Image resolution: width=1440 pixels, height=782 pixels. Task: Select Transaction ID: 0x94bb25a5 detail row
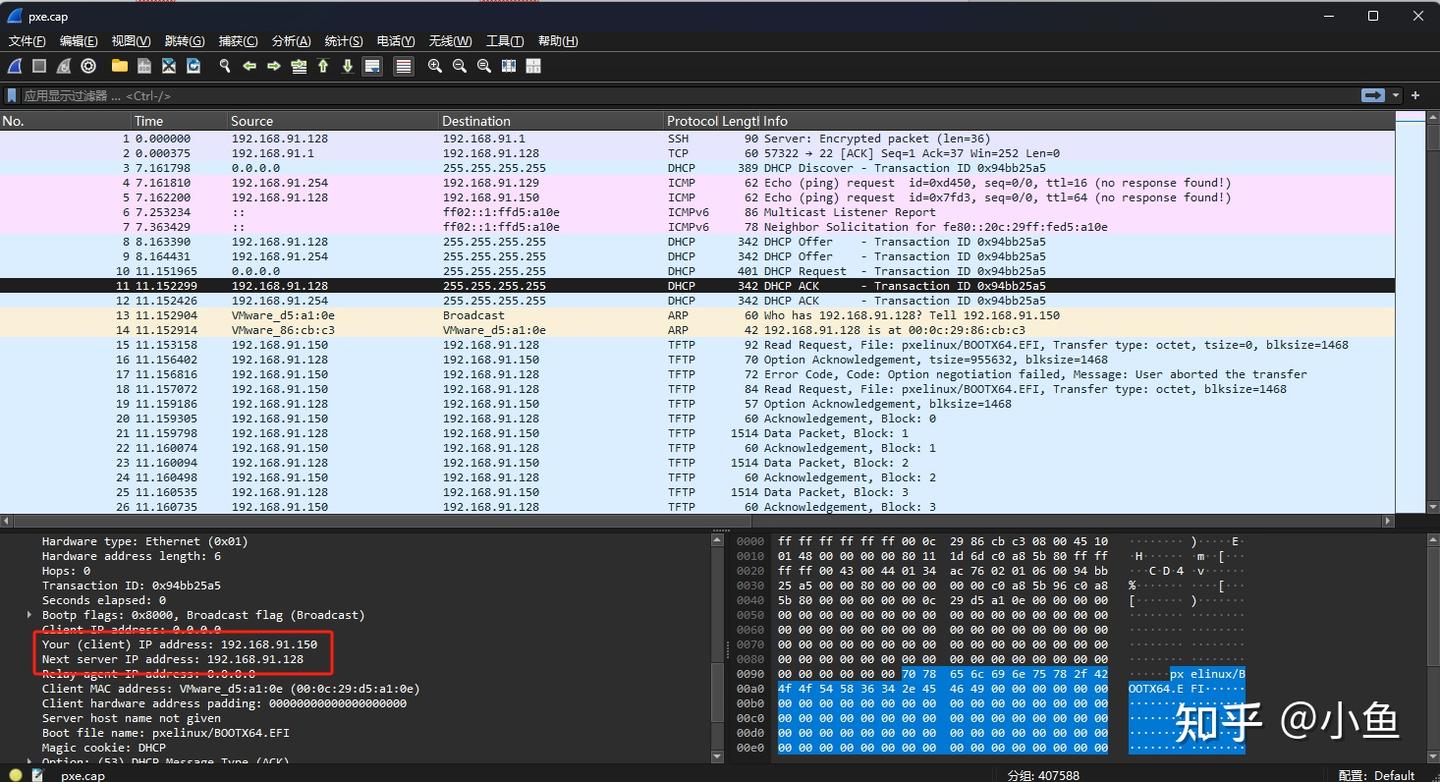[x=131, y=586]
